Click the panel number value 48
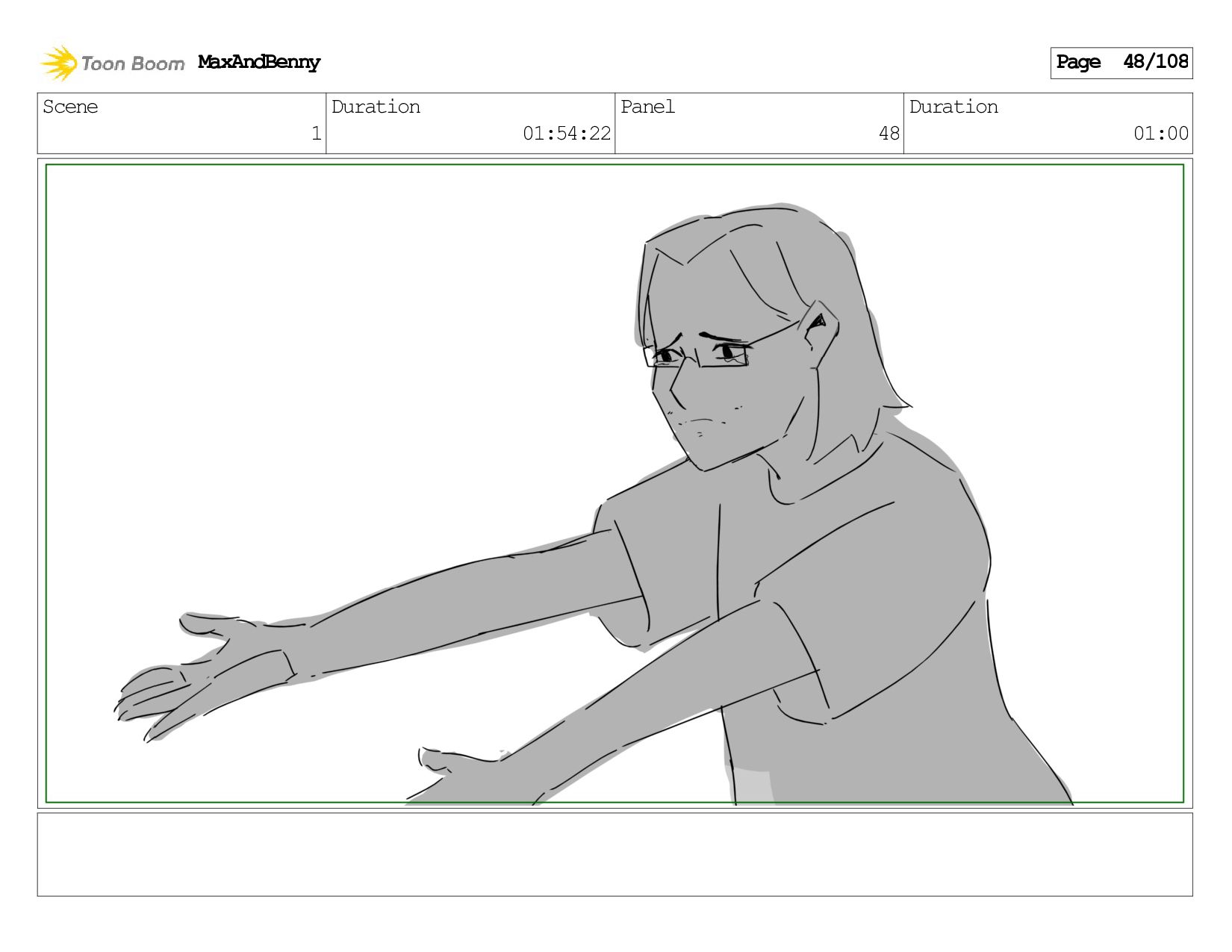Image resolution: width=1232 pixels, height=952 pixels. [x=889, y=134]
